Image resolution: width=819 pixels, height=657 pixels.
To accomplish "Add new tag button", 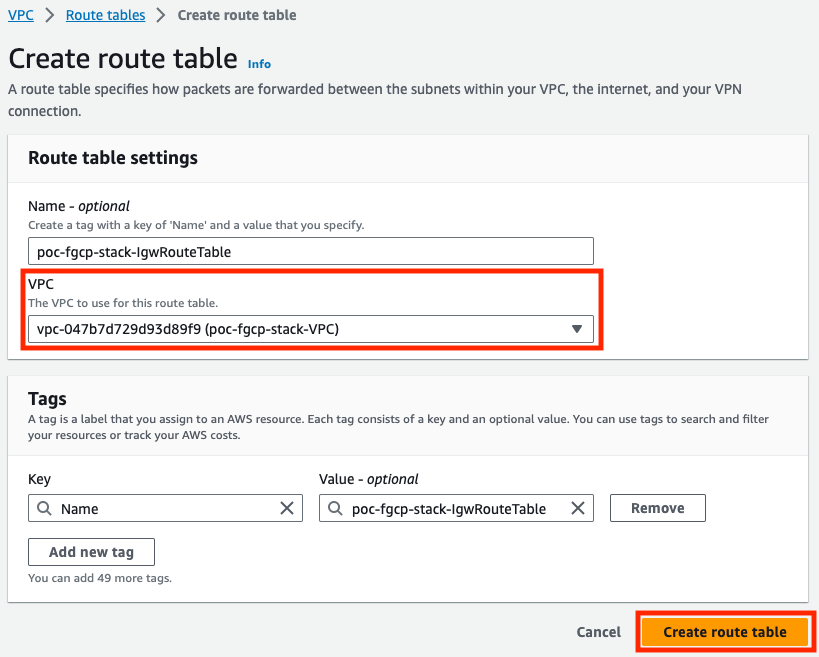I will pos(91,552).
